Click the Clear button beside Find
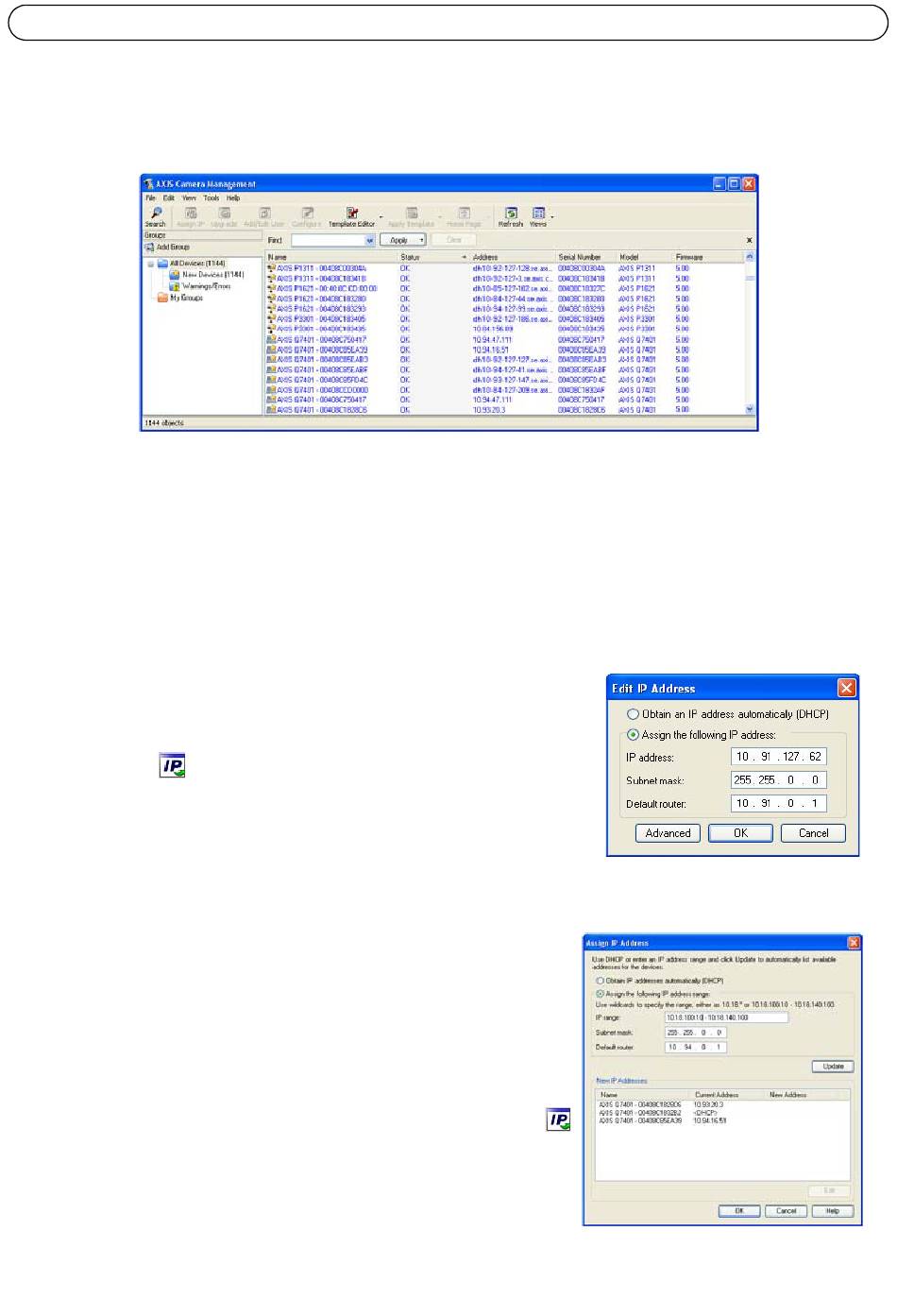 point(454,241)
